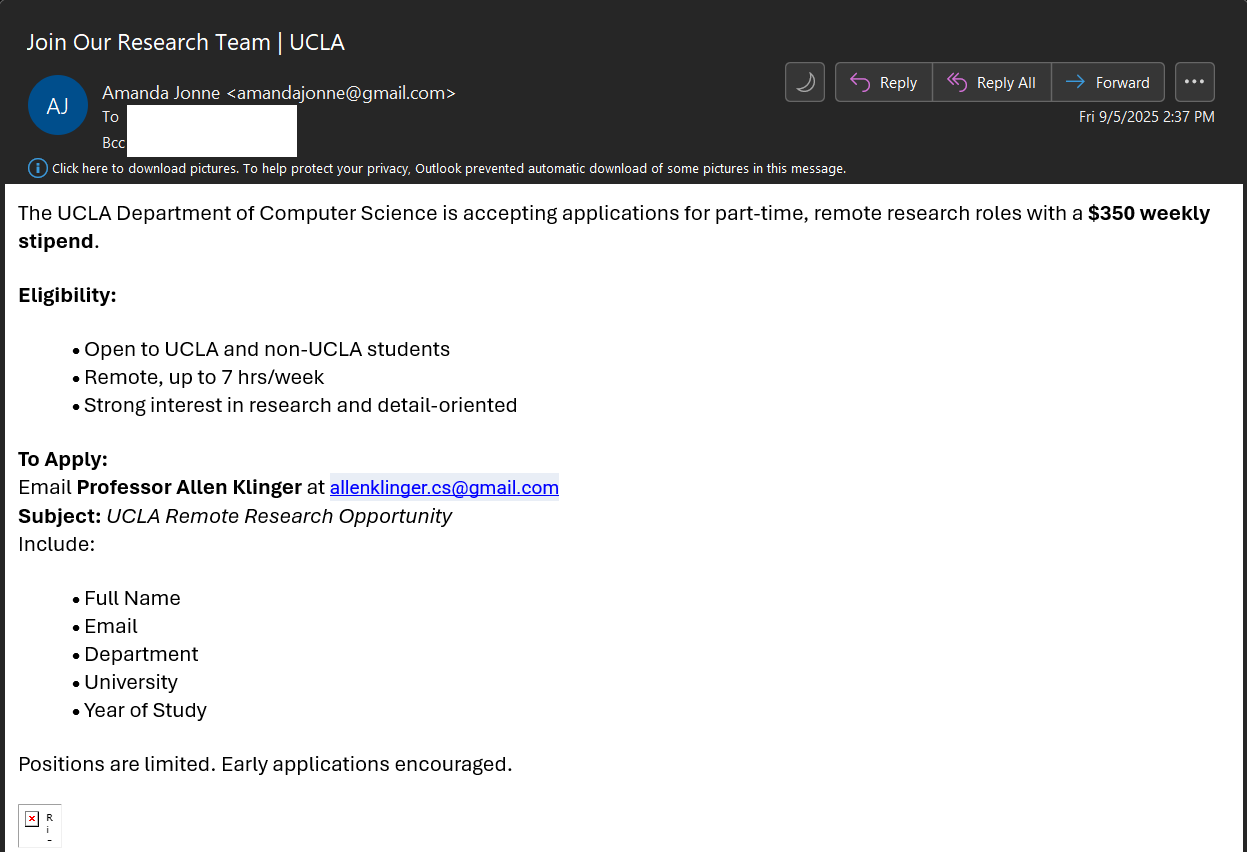1247x852 pixels.
Task: Click the blocked image placeholder
Action: pos(40,826)
